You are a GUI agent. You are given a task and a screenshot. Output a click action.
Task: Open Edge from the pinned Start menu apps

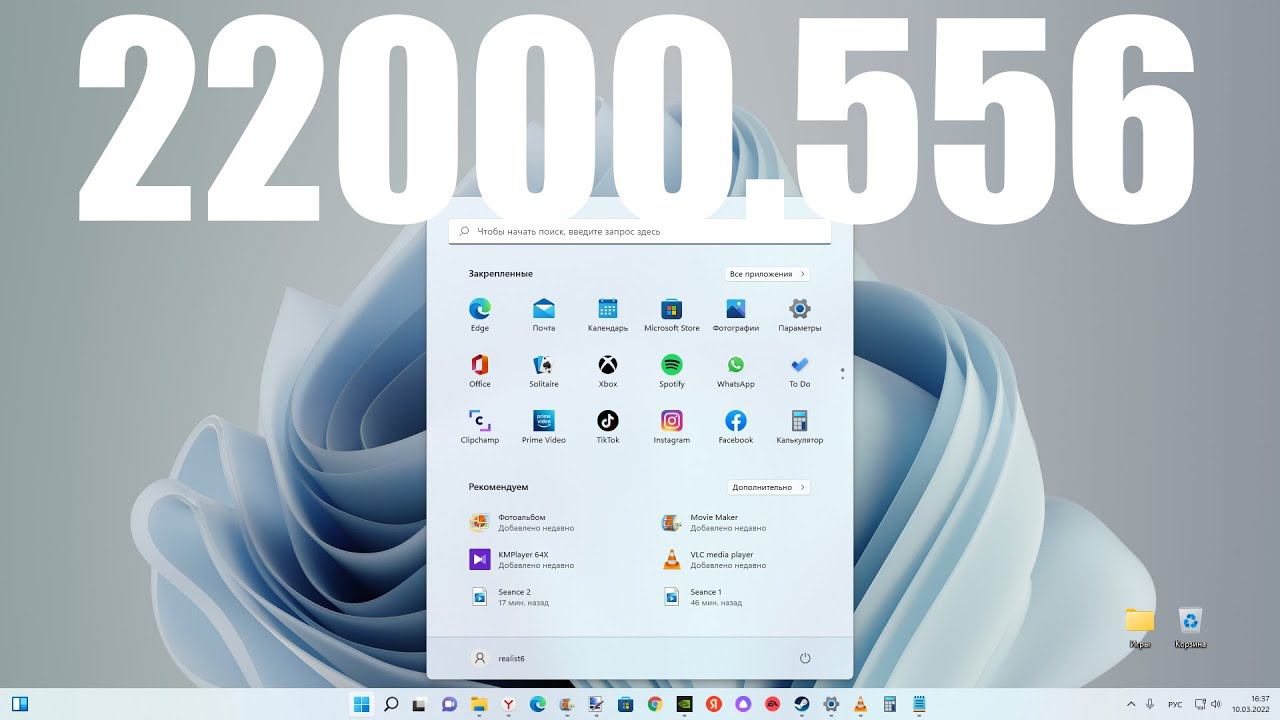pyautogui.click(x=480, y=314)
